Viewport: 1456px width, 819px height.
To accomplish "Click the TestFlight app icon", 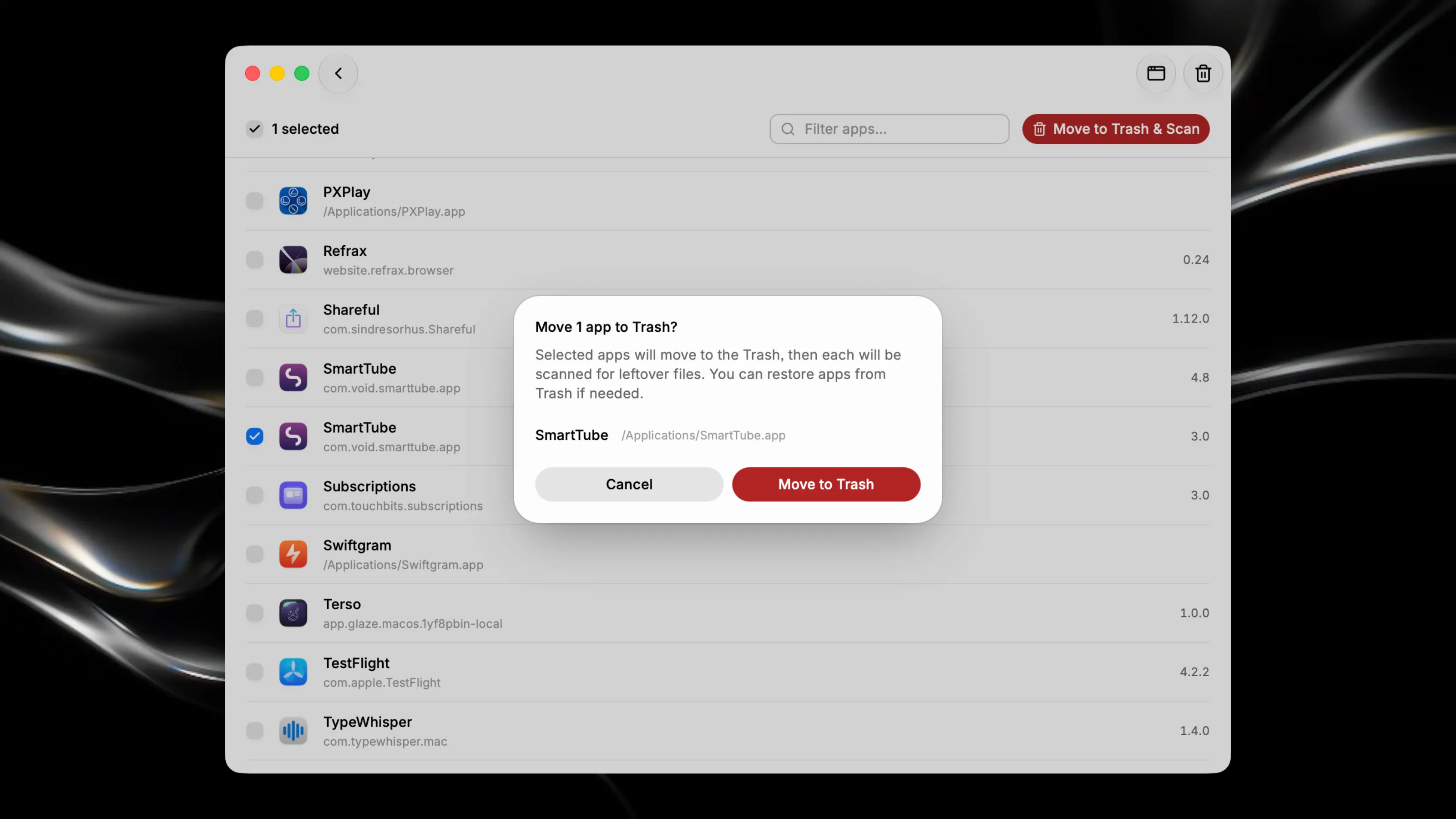I will click(x=293, y=672).
